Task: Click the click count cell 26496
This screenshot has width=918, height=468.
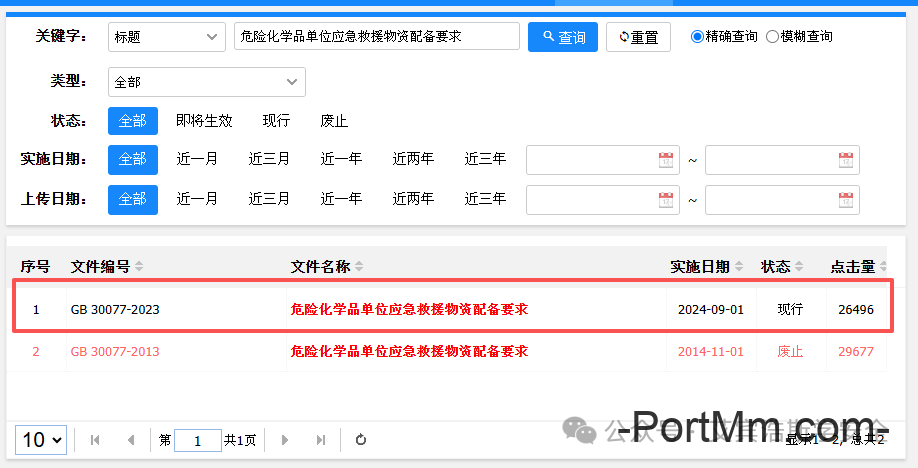Action: [856, 309]
